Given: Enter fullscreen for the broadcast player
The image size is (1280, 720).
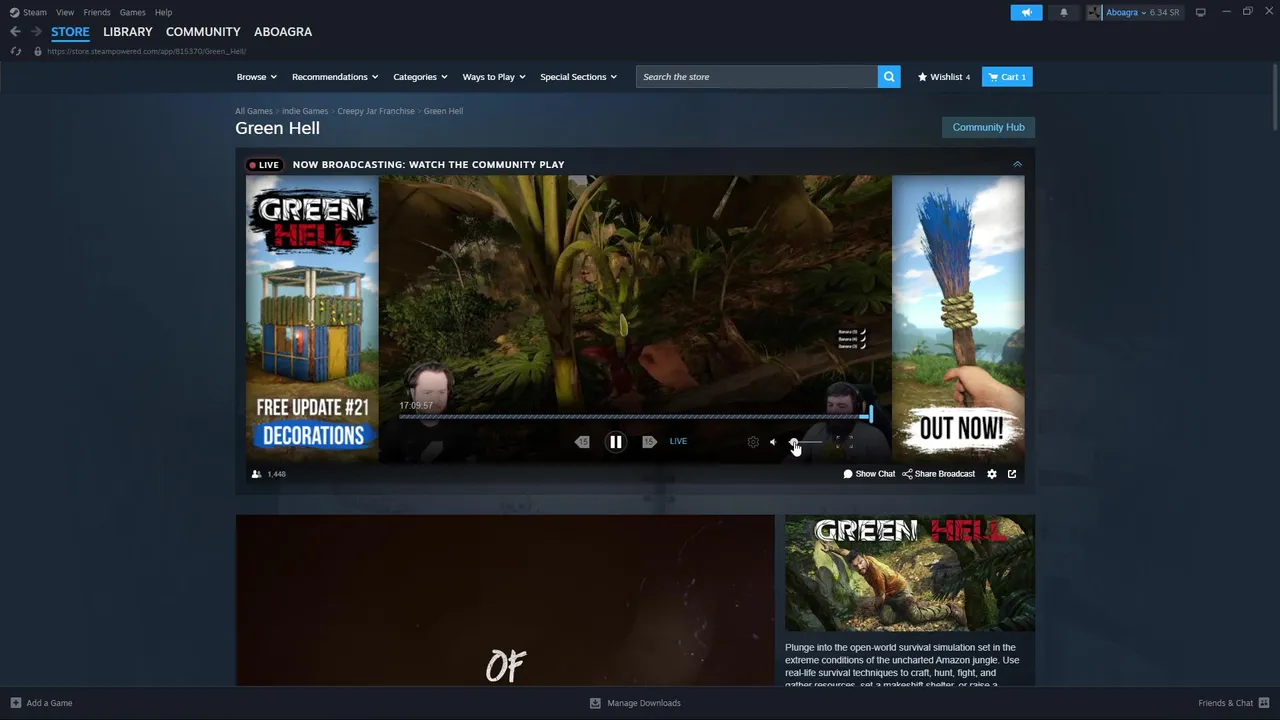Looking at the screenshot, I should [844, 442].
